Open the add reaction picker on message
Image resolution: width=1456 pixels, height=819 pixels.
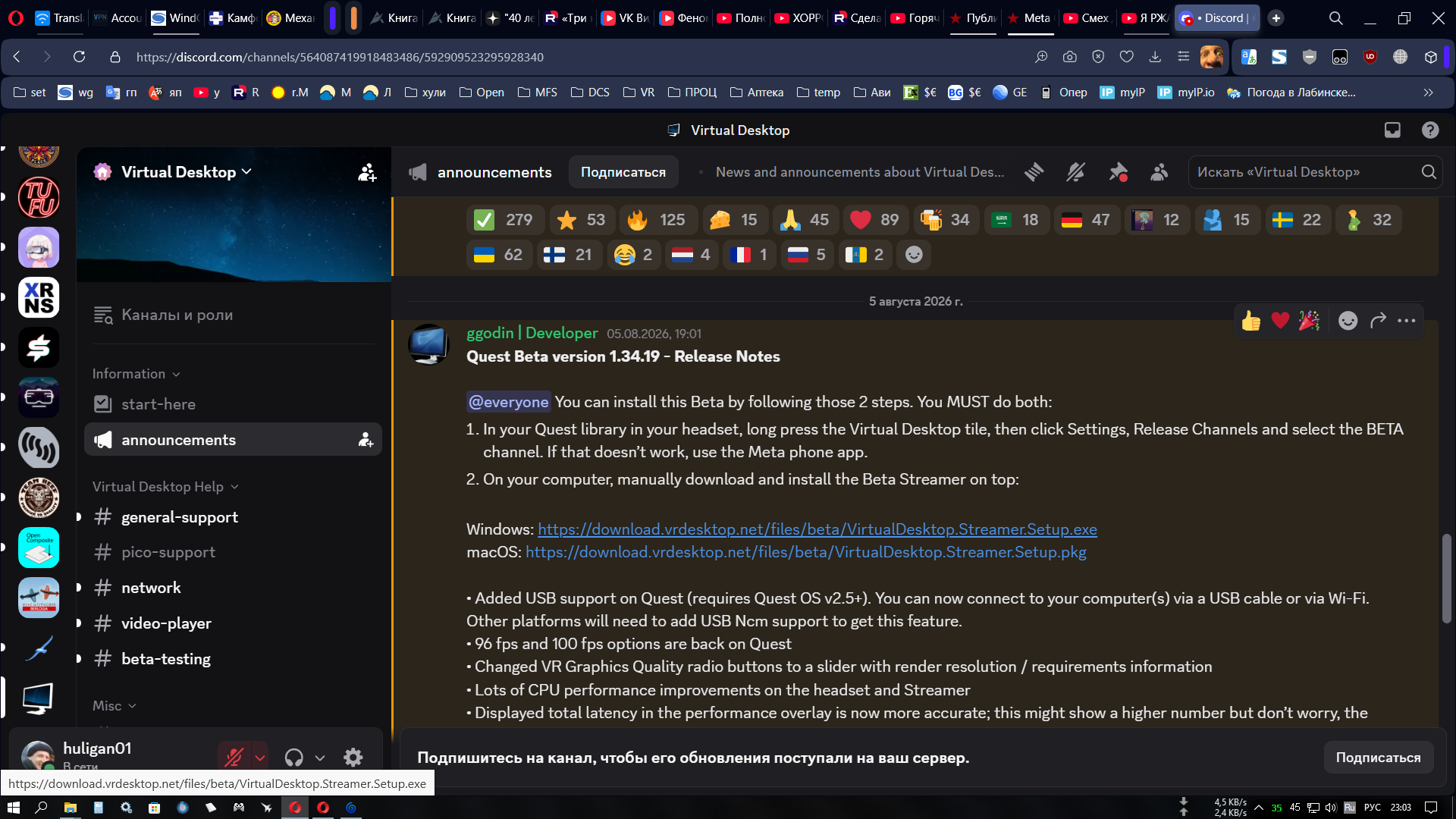1348,321
